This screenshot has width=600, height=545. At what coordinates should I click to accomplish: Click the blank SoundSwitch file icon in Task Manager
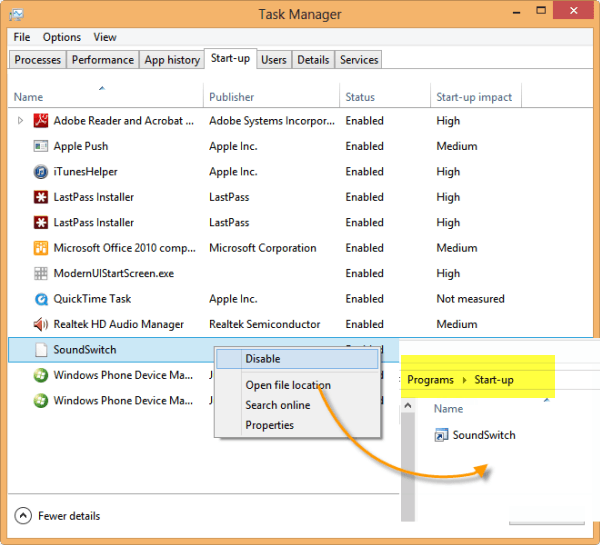point(41,349)
